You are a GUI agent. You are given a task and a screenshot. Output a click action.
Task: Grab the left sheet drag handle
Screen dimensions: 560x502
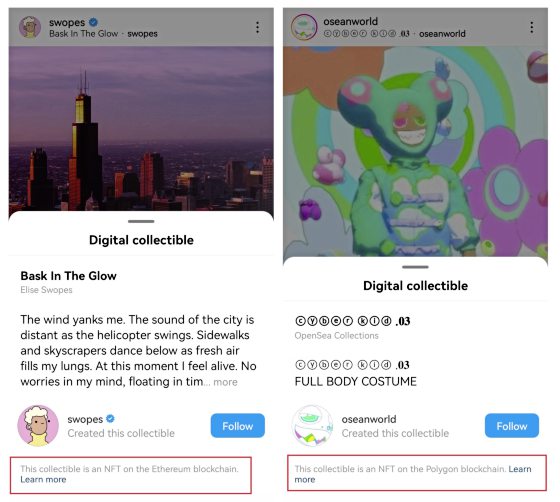point(141,221)
